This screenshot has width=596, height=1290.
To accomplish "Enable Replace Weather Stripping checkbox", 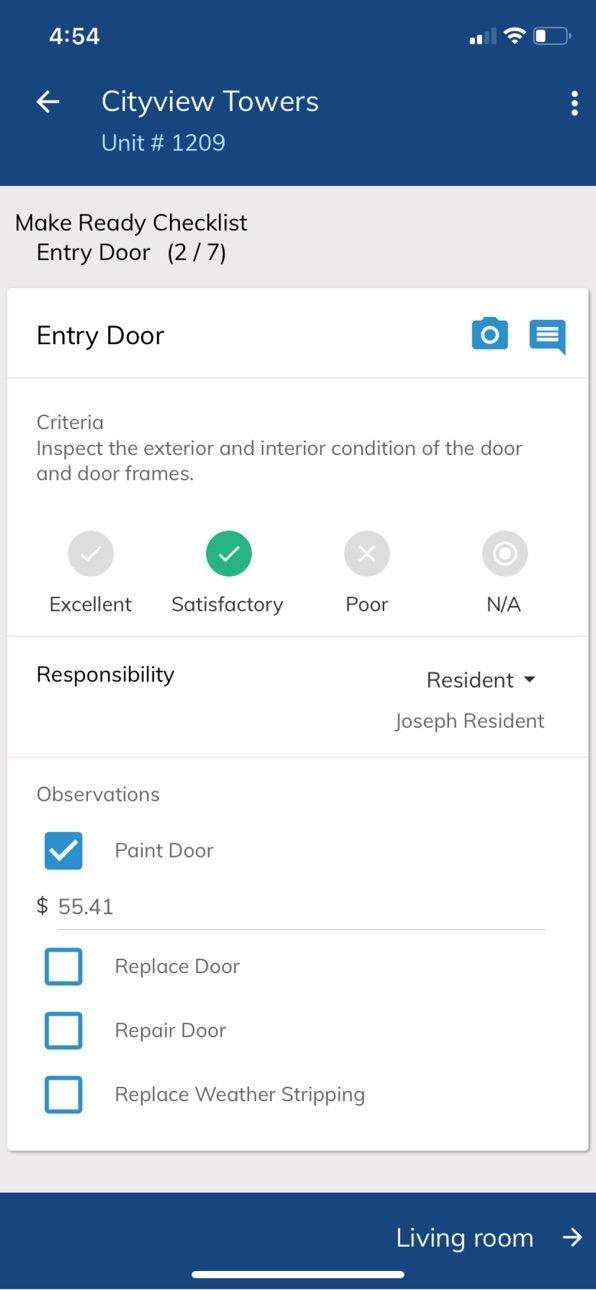I will pos(64,1095).
